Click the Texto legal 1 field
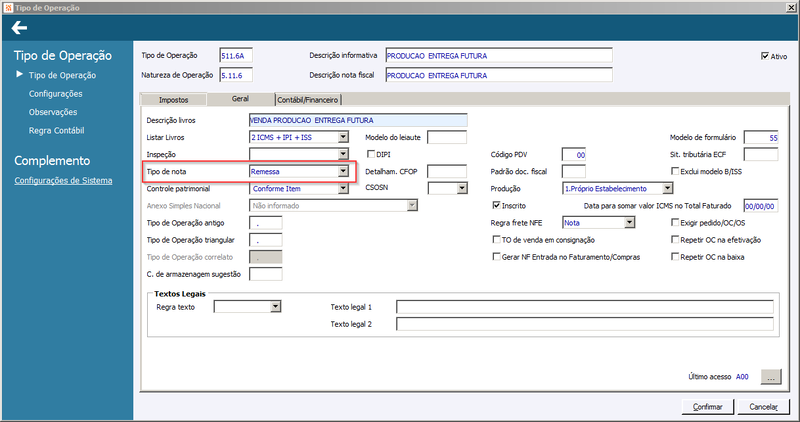The width and height of the screenshot is (800, 422). coord(585,307)
